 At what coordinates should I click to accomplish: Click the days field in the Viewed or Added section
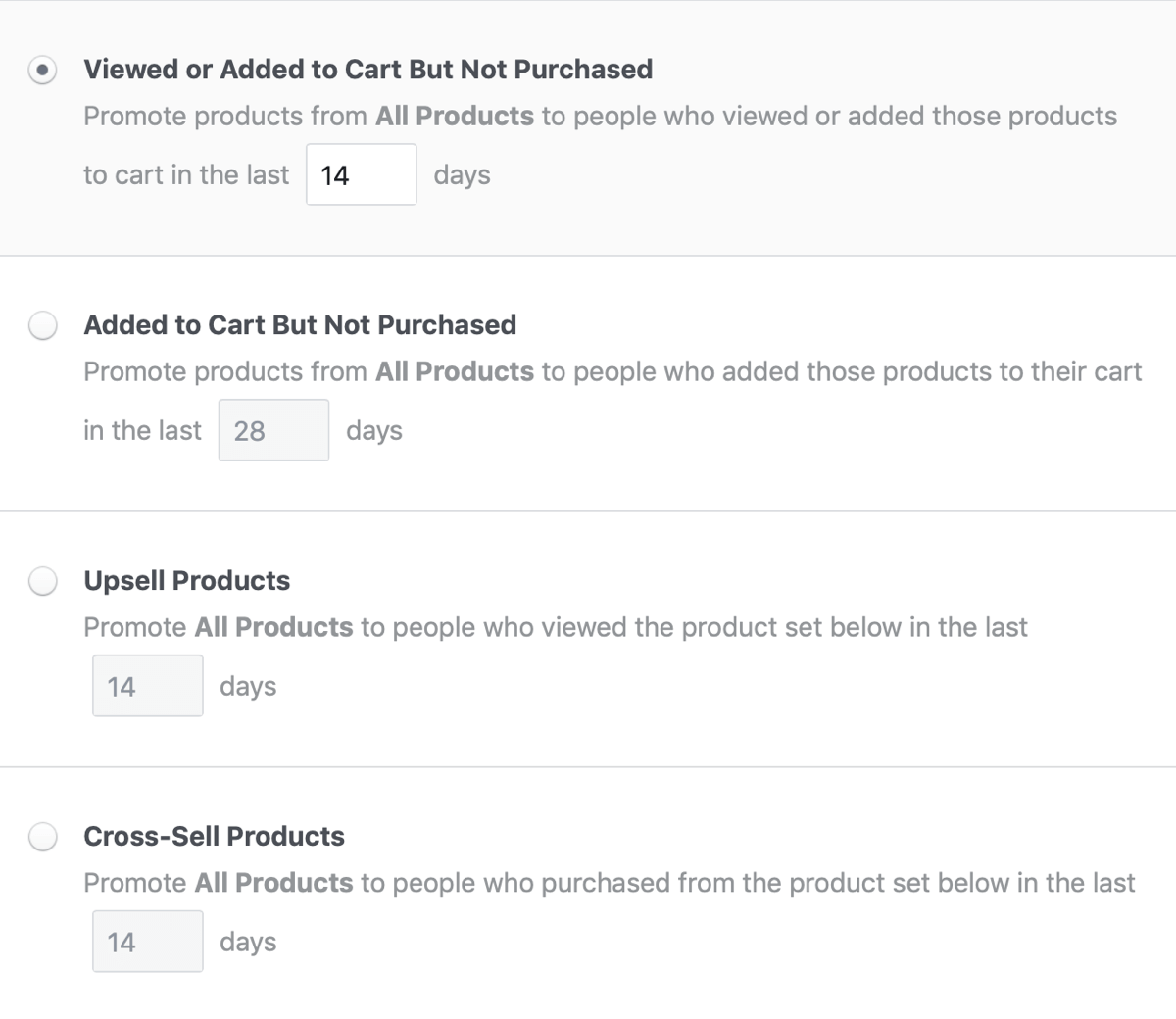pyautogui.click(x=361, y=175)
